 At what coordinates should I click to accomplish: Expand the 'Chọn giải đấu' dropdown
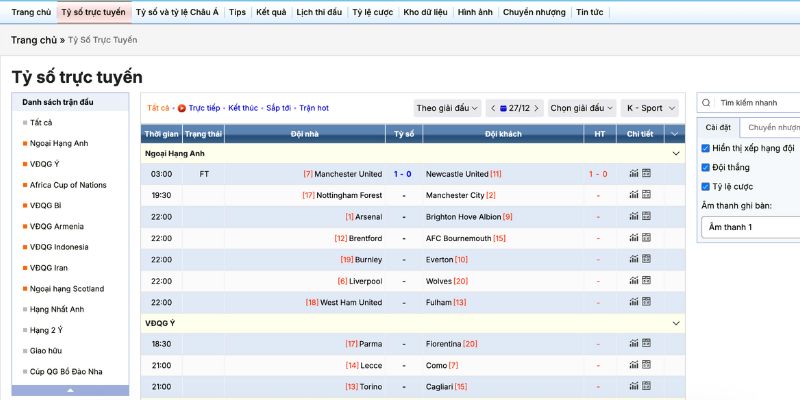point(582,108)
